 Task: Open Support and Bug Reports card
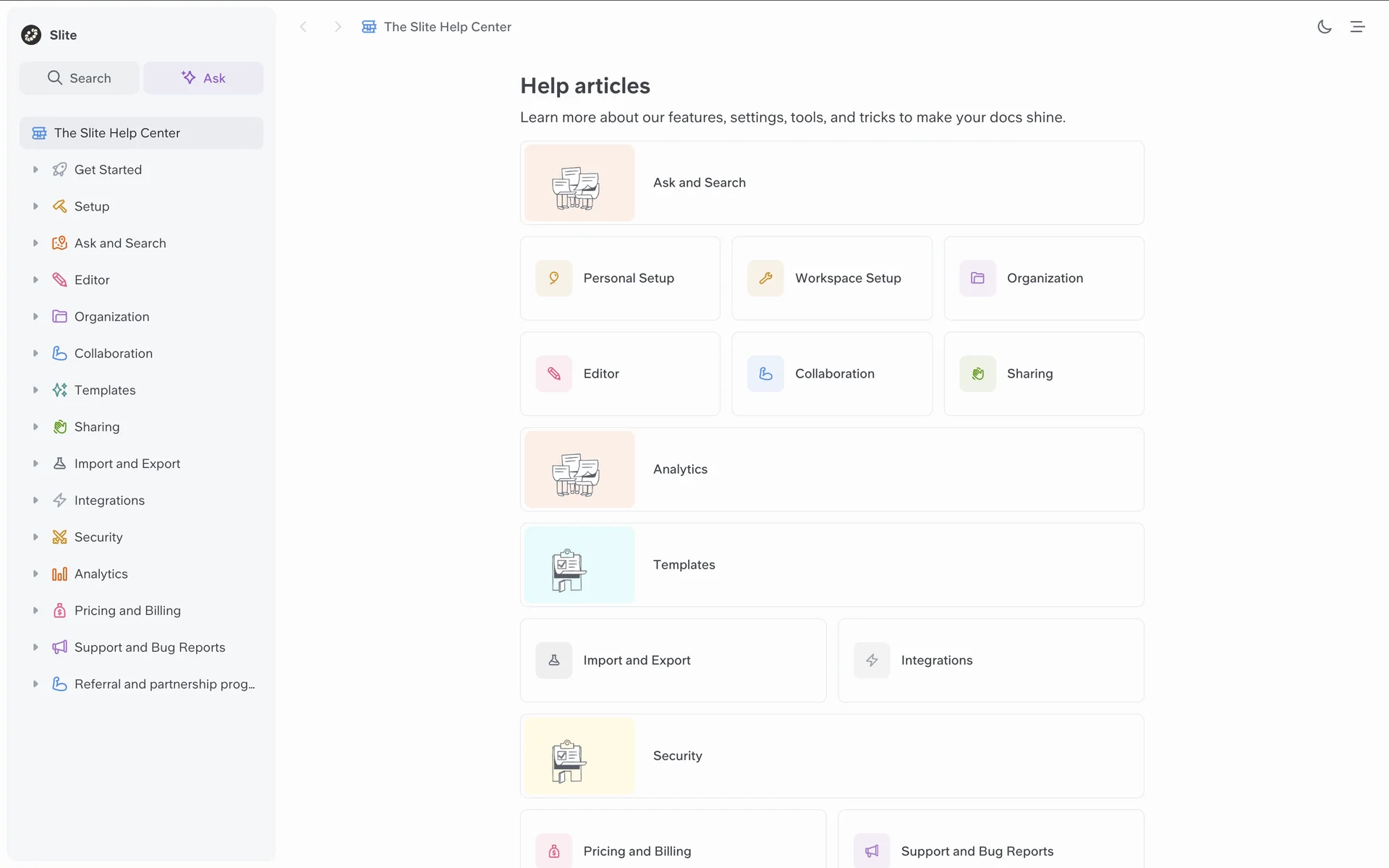point(990,846)
